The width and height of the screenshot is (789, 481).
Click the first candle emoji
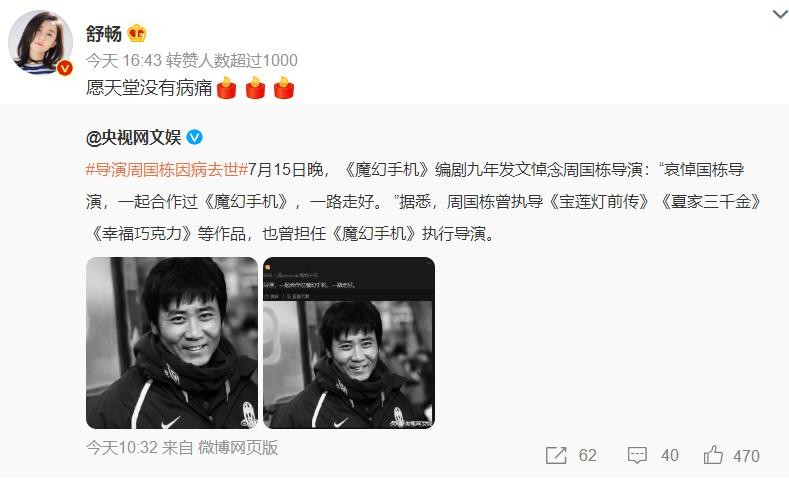pos(226,88)
